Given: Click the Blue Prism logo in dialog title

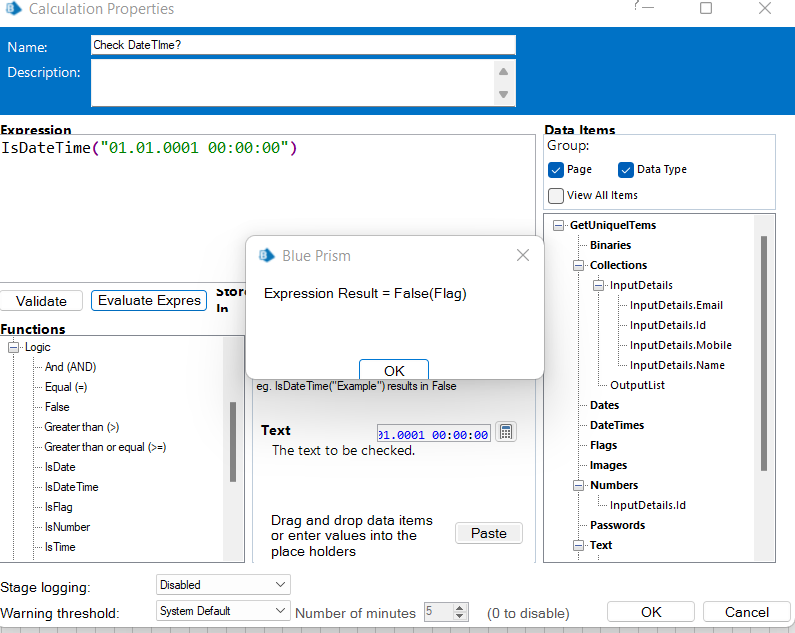Looking at the screenshot, I should pyautogui.click(x=267, y=255).
